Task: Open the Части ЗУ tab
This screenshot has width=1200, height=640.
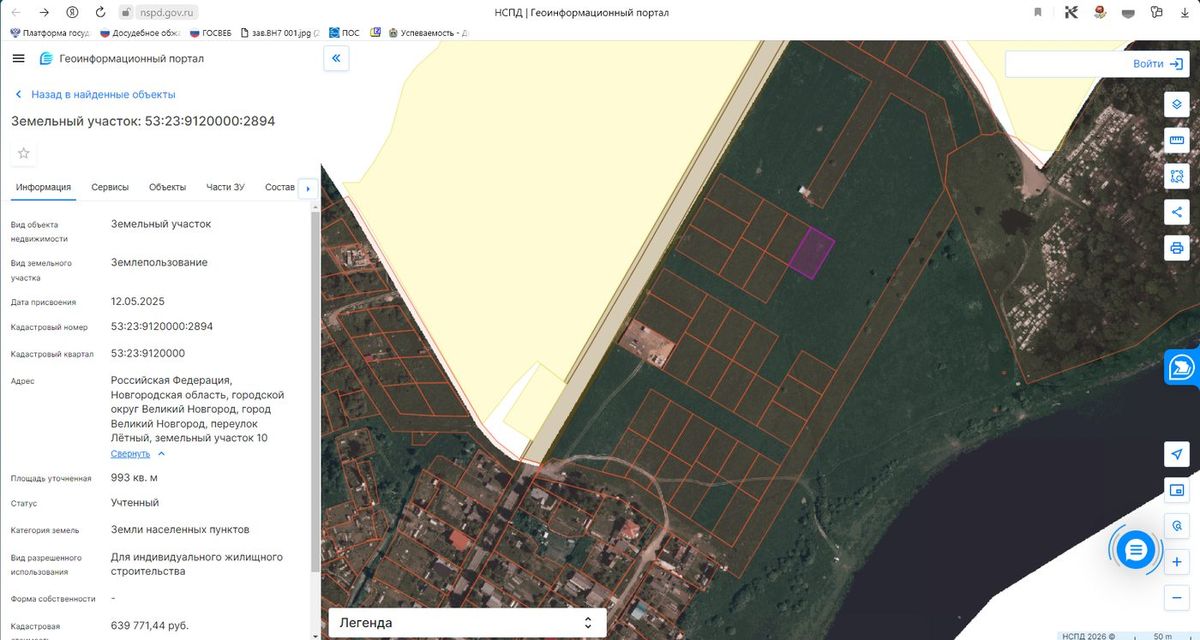Action: pos(225,187)
